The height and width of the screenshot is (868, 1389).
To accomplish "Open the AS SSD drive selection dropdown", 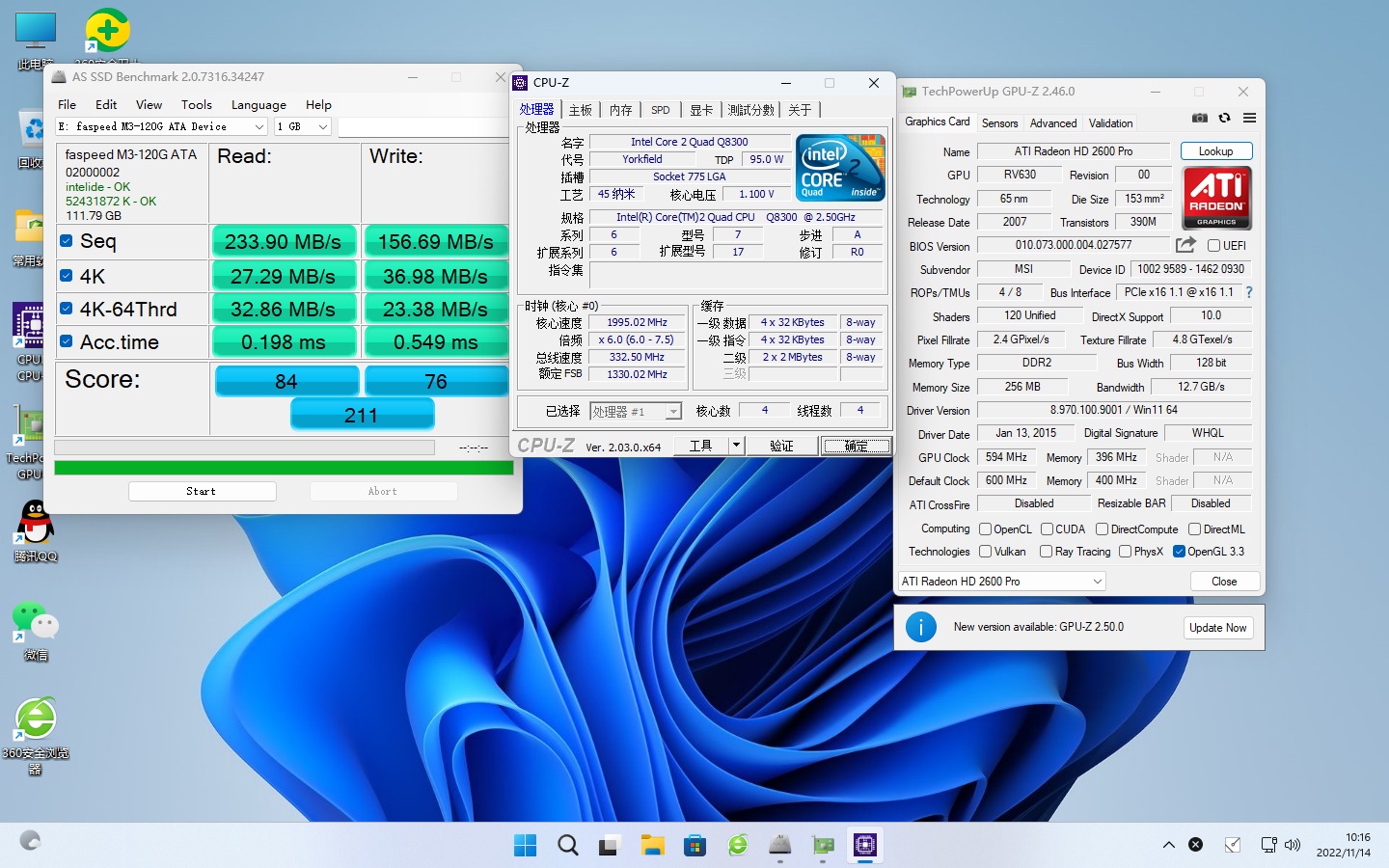I will (161, 126).
